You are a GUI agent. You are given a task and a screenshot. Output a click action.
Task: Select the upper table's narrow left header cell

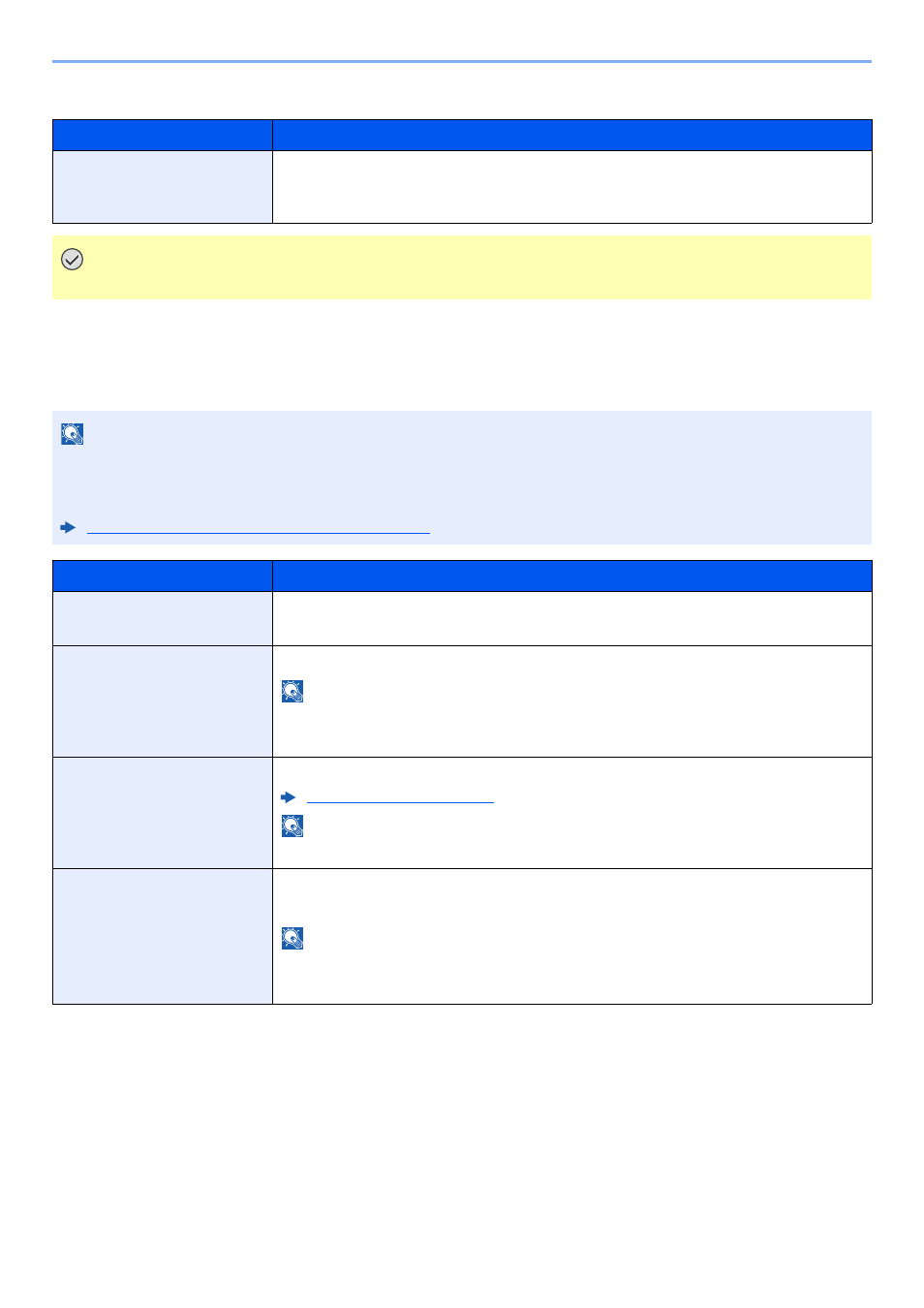pyautogui.click(x=163, y=135)
